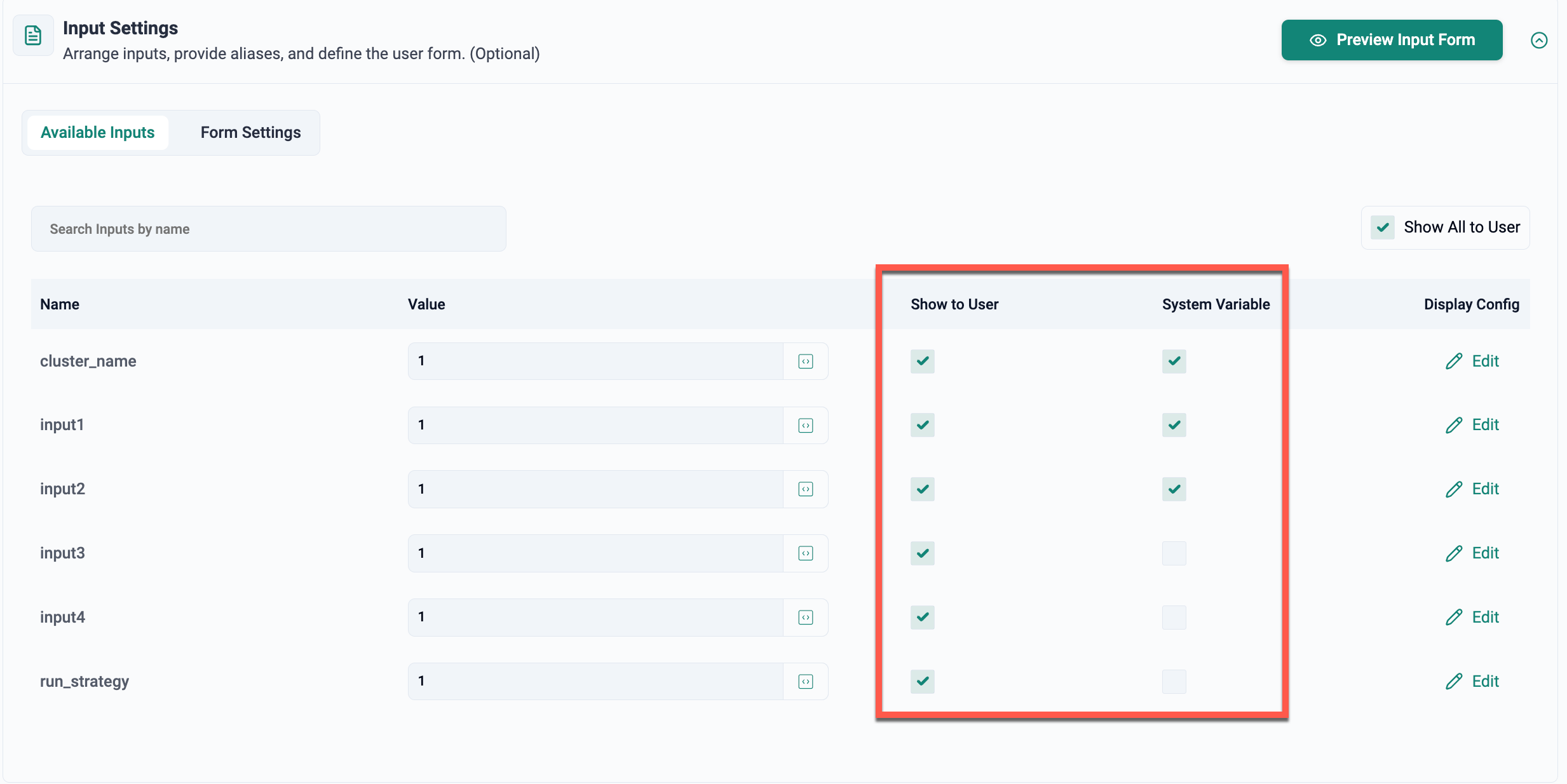This screenshot has height=784, width=1567.
Task: Focus the Search Inputs by name field
Action: pos(268,229)
